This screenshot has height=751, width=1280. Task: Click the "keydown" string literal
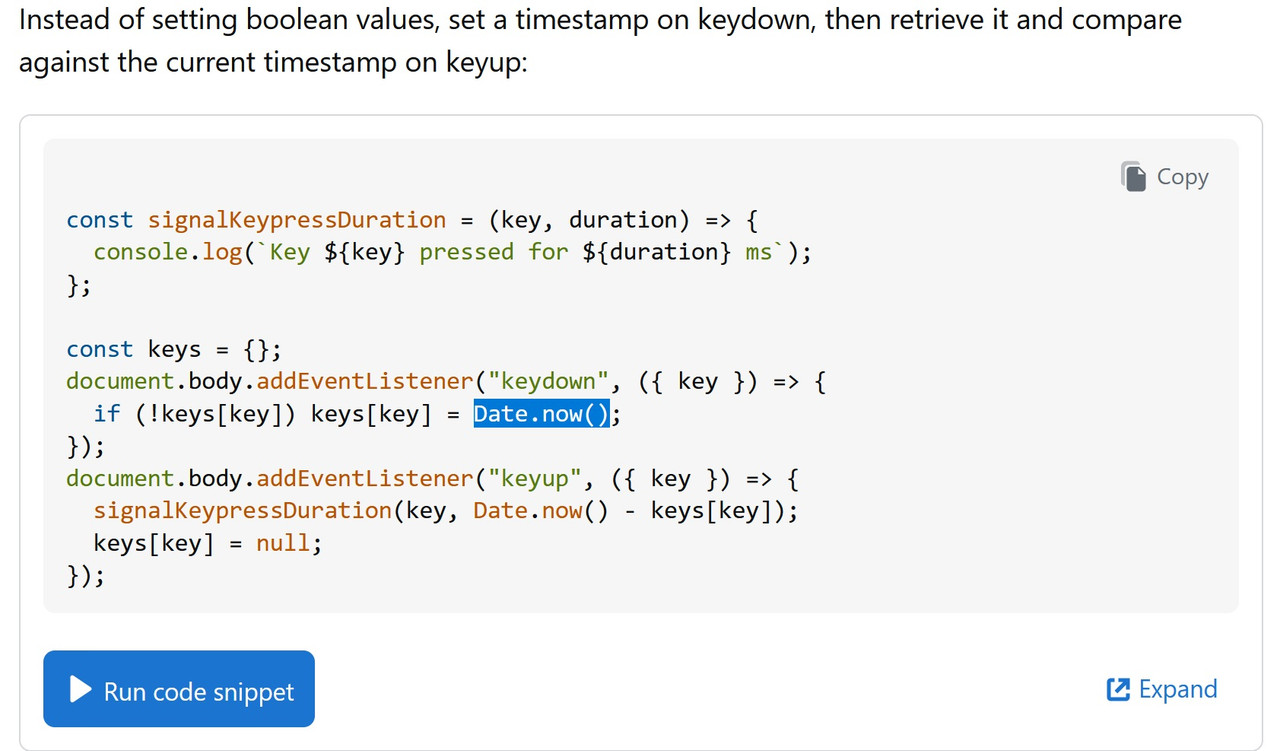point(549,381)
